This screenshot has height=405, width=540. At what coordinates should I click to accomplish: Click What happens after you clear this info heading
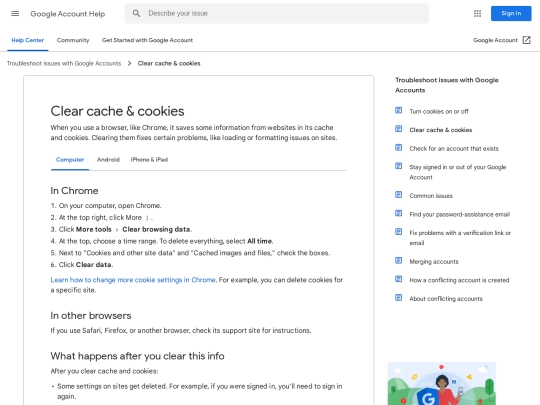137,356
